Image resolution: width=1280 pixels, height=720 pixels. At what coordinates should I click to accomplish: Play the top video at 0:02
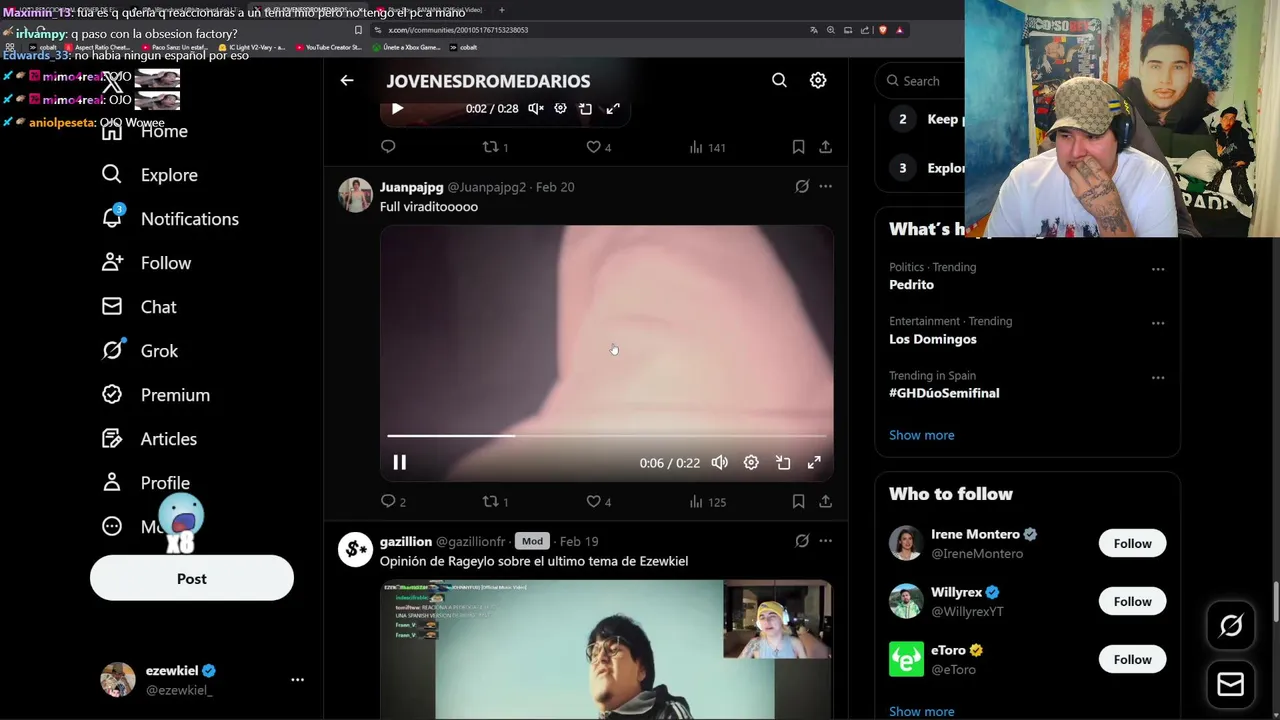(x=397, y=108)
